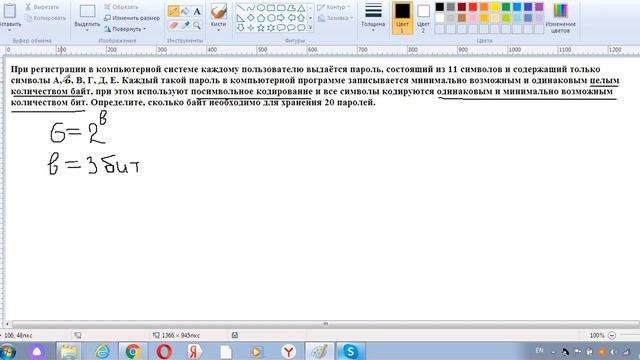
Task: Activate Цвет 2 background color
Action: pos(423,18)
